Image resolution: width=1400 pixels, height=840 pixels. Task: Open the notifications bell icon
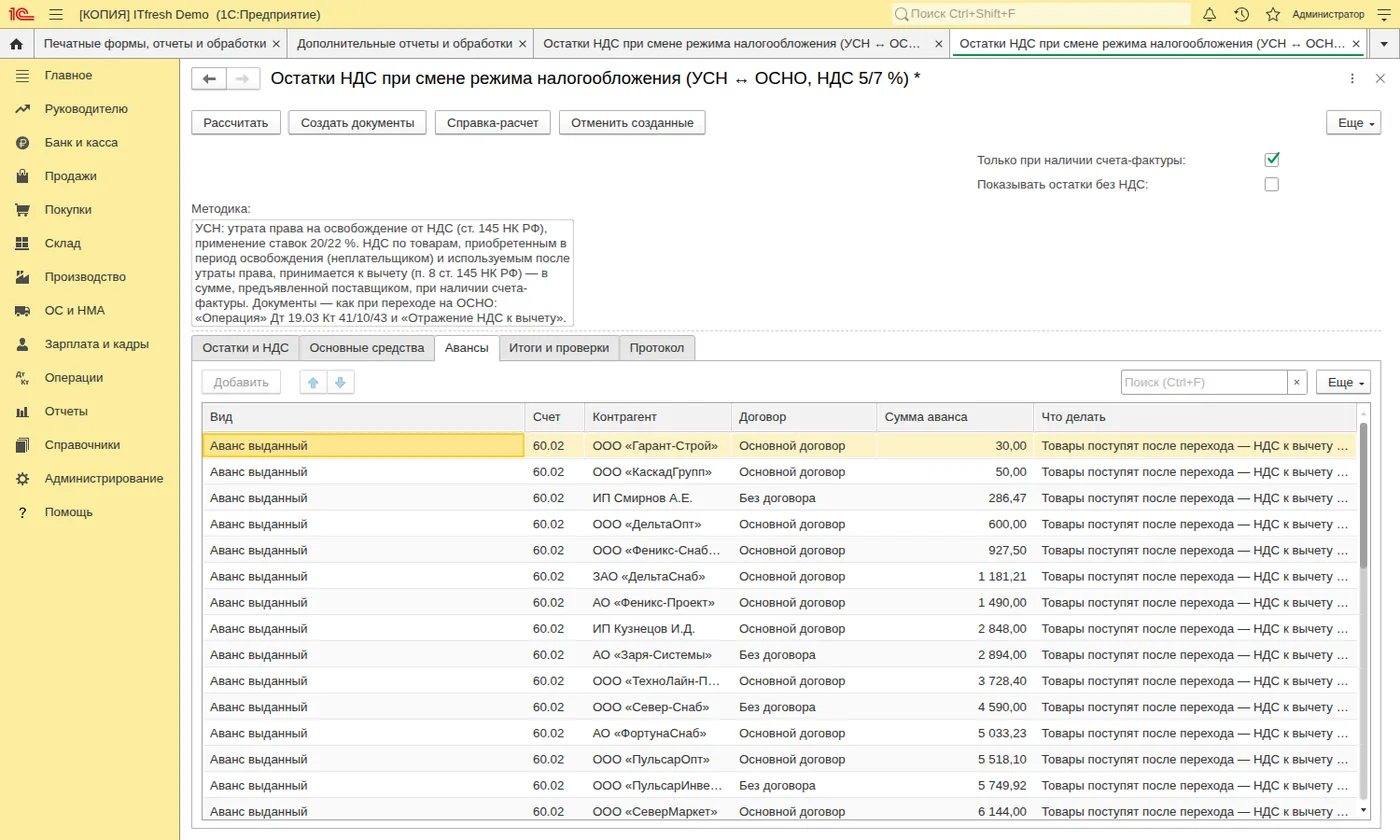1209,14
